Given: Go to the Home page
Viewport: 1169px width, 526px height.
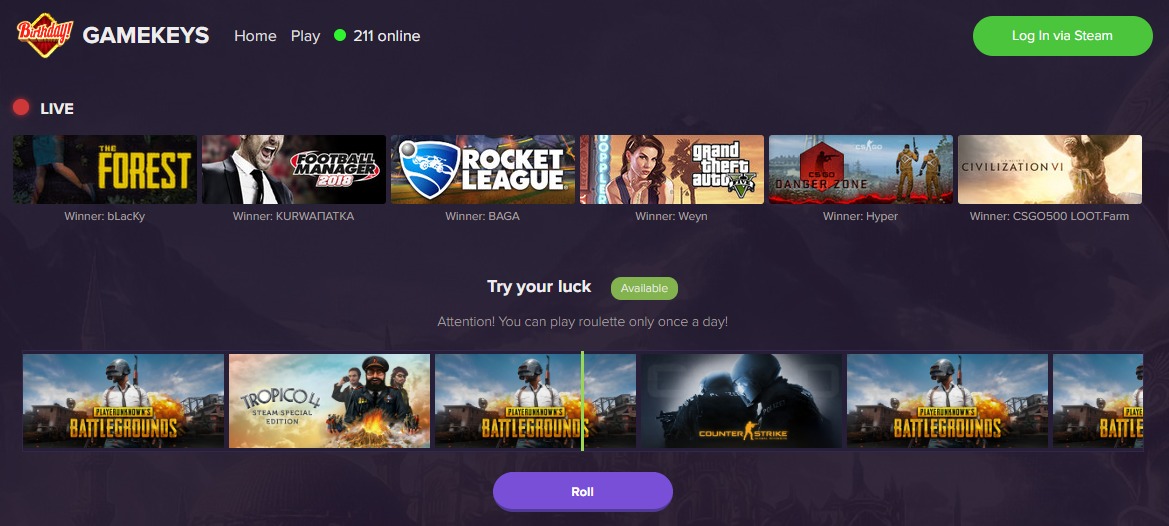Looking at the screenshot, I should pos(255,36).
